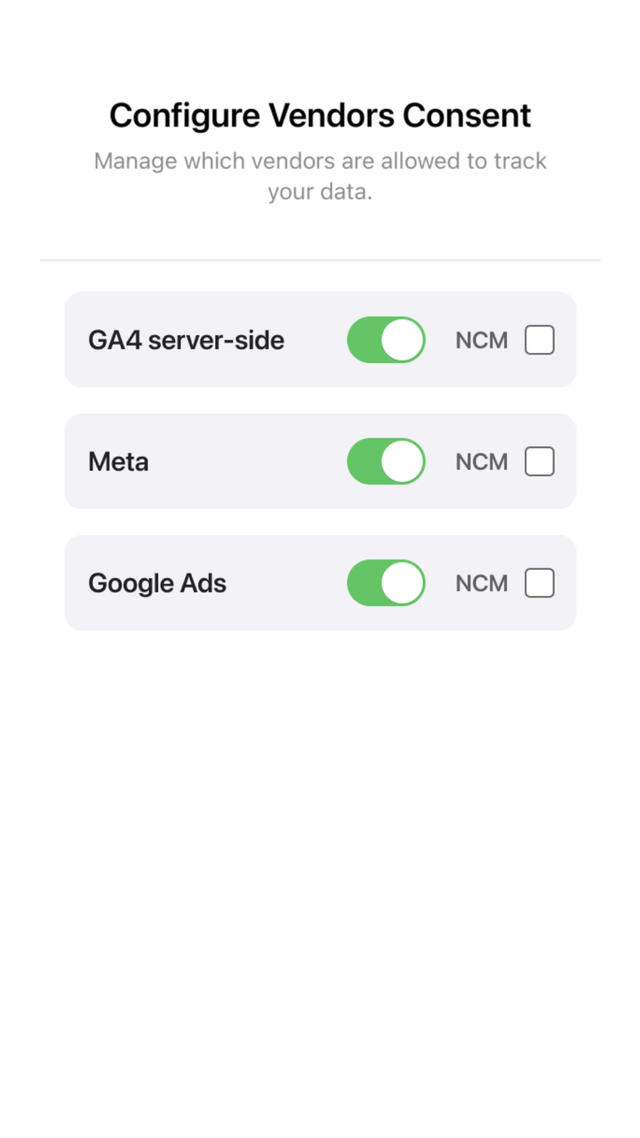The width and height of the screenshot is (640, 1138).
Task: Click the GA4 server-side vendor name
Action: pos(186,340)
